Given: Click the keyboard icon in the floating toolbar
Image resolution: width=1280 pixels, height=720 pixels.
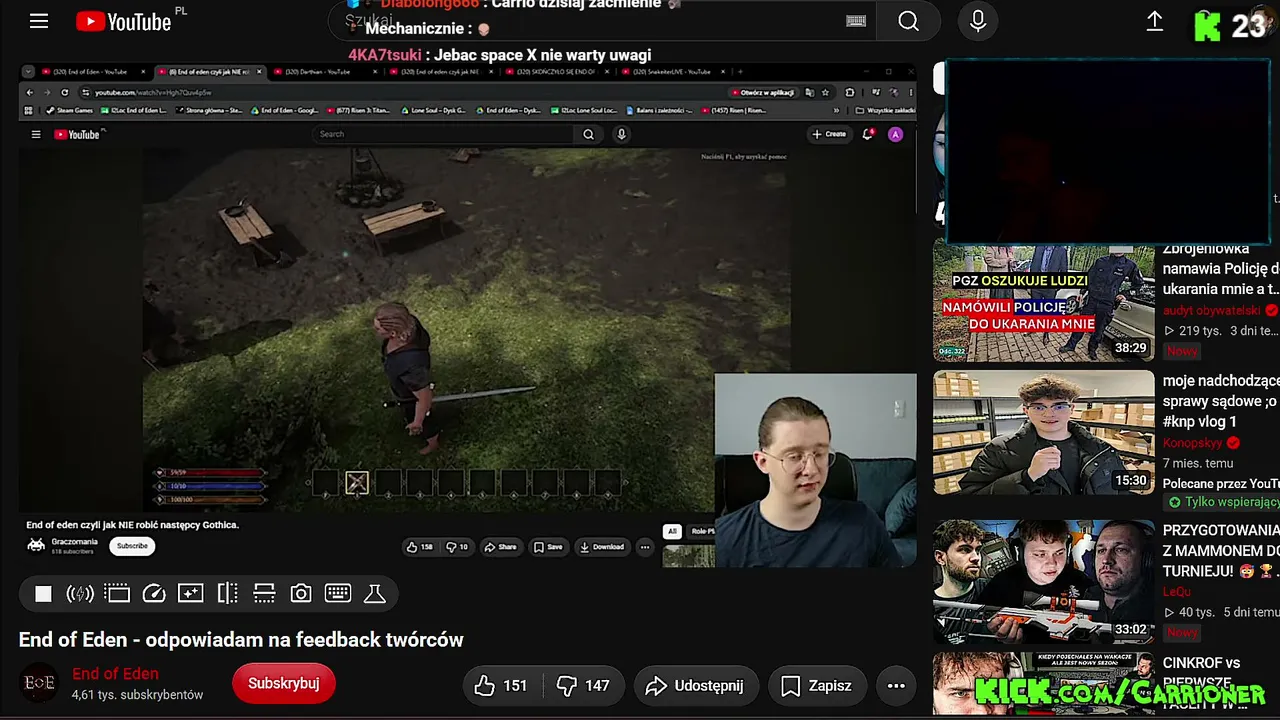Looking at the screenshot, I should coord(338,594).
